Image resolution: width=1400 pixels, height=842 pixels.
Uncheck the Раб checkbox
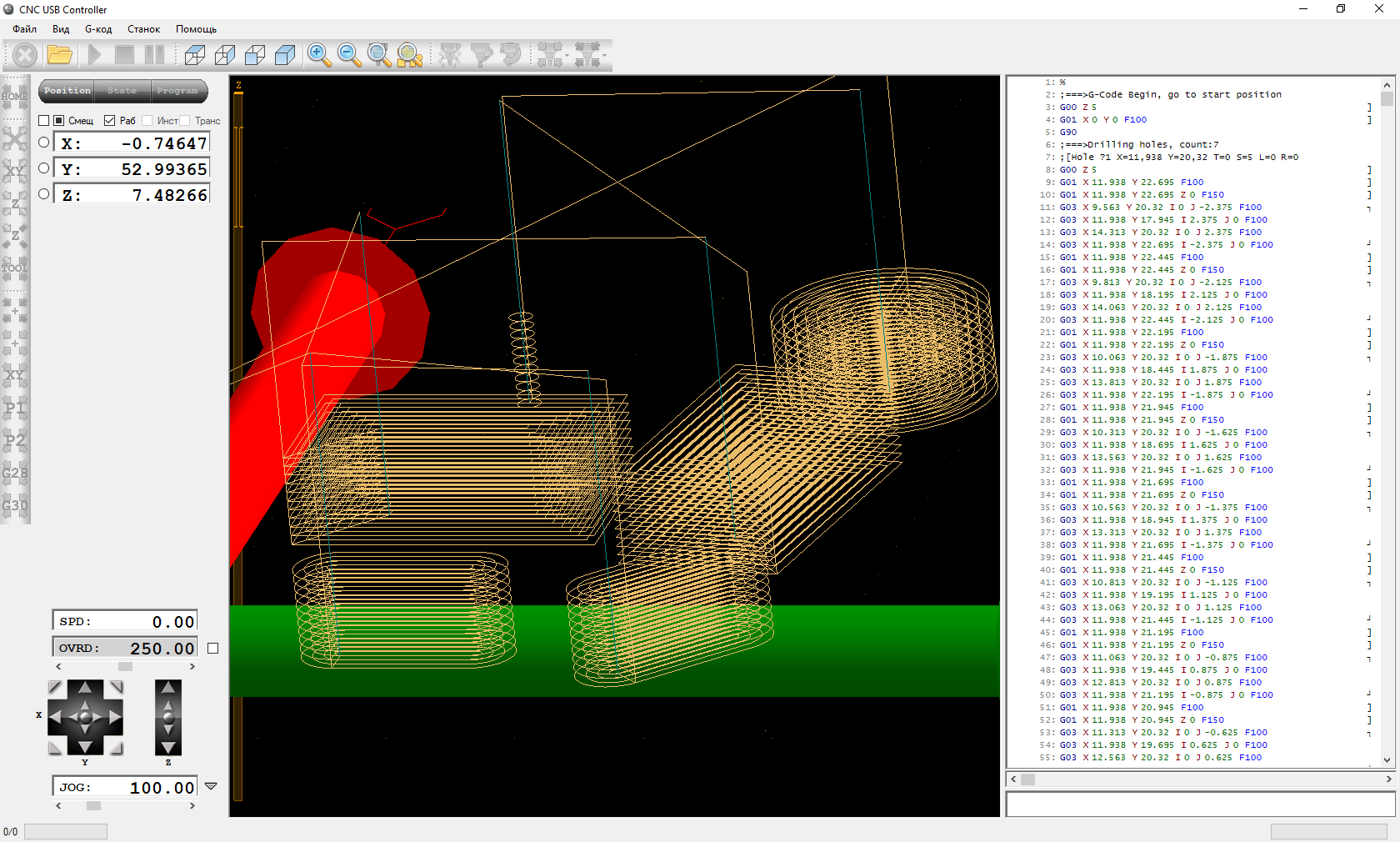pyautogui.click(x=109, y=121)
